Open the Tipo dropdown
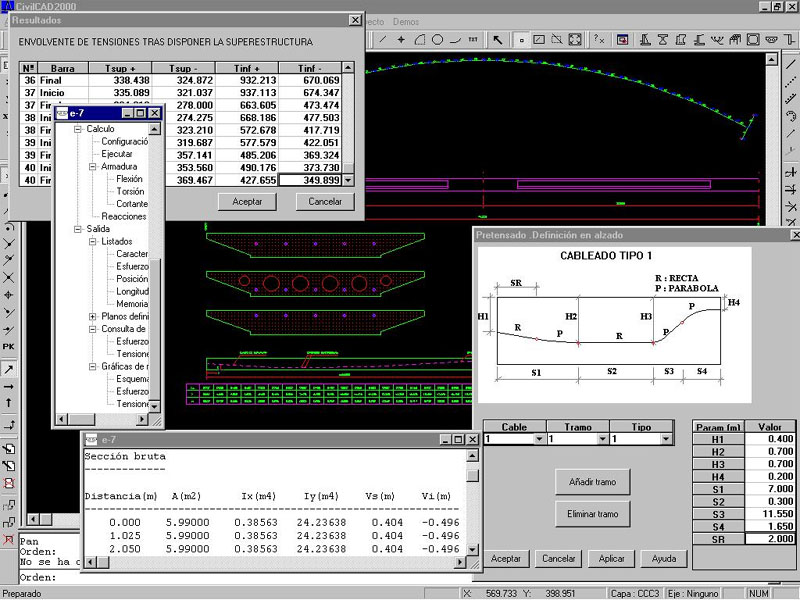Viewport: 800px width, 600px height. [x=666, y=439]
